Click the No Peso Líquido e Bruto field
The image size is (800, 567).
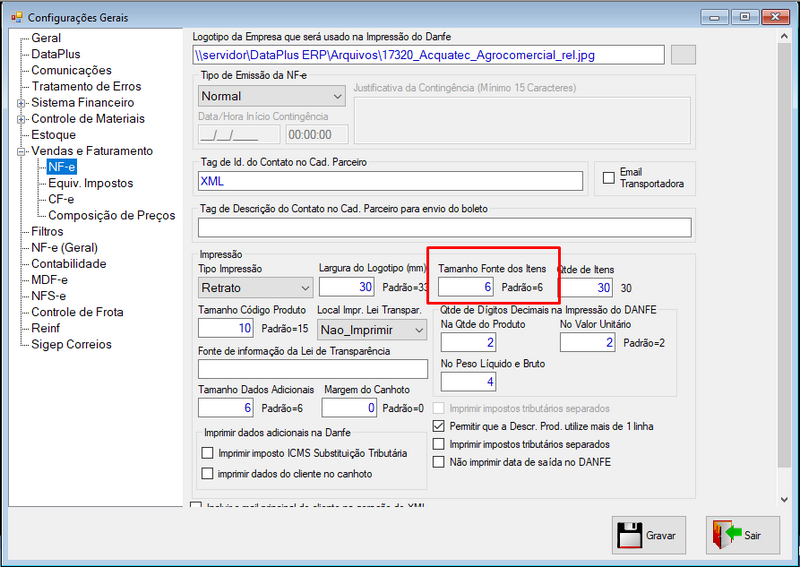pos(468,381)
